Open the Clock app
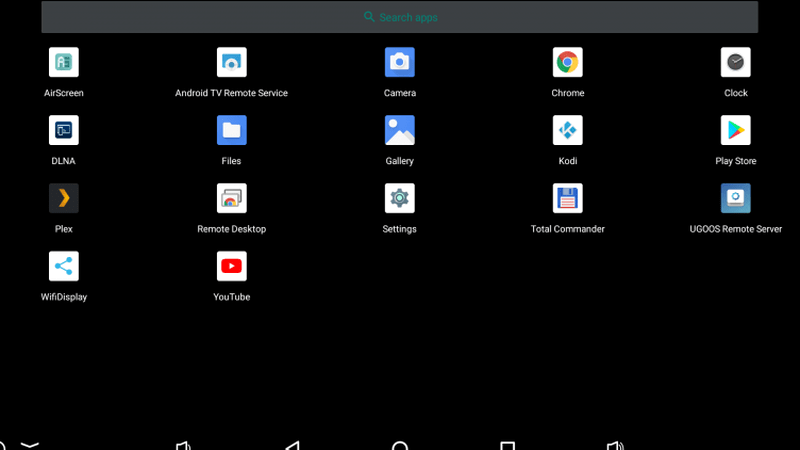This screenshot has height=450, width=800. 735,62
